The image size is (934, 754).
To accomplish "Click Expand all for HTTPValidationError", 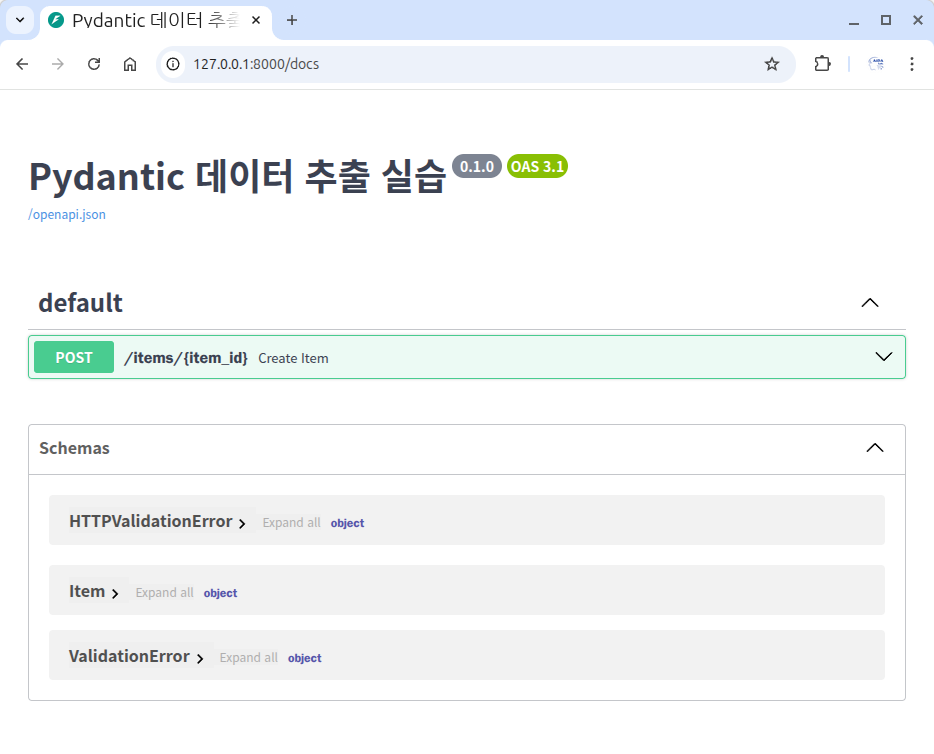I will 291,522.
